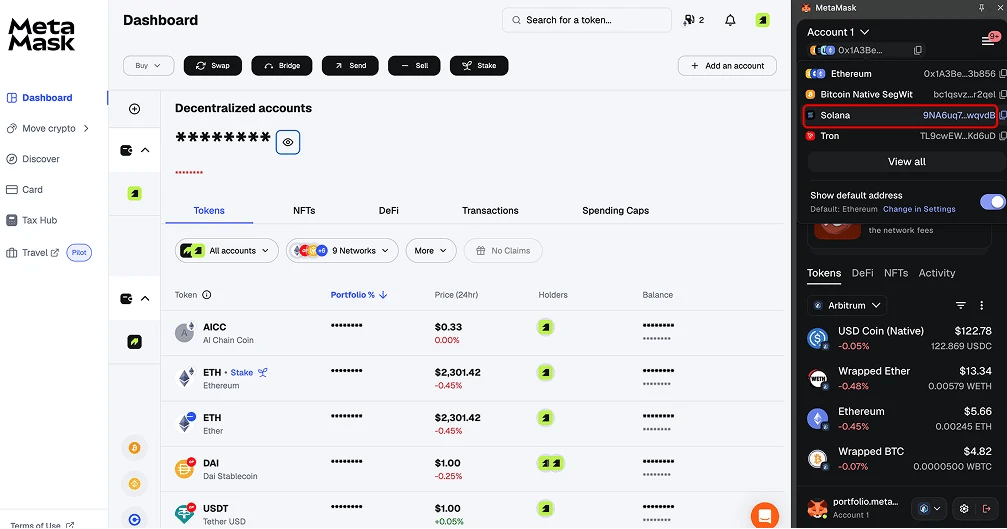Viewport: 1007px width, 529px height.
Task: Open Tax Hub in the sidebar
Action: pos(31,220)
